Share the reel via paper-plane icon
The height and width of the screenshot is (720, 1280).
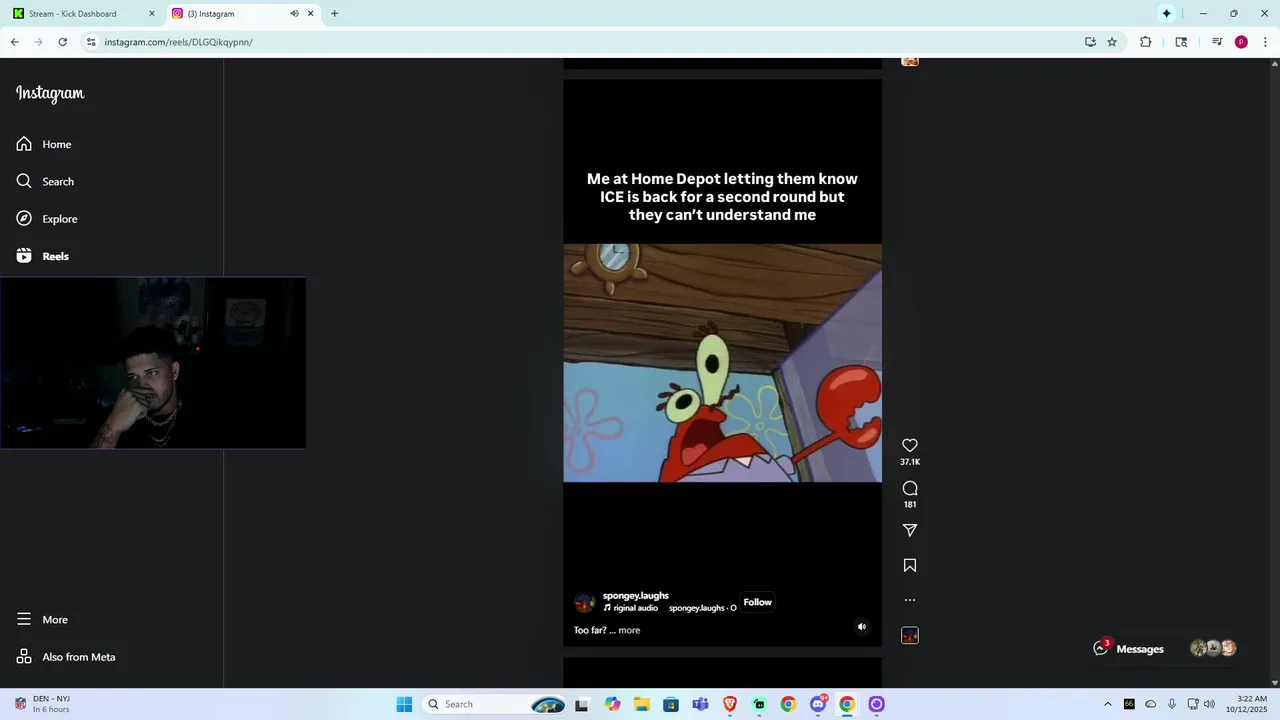tap(910, 530)
